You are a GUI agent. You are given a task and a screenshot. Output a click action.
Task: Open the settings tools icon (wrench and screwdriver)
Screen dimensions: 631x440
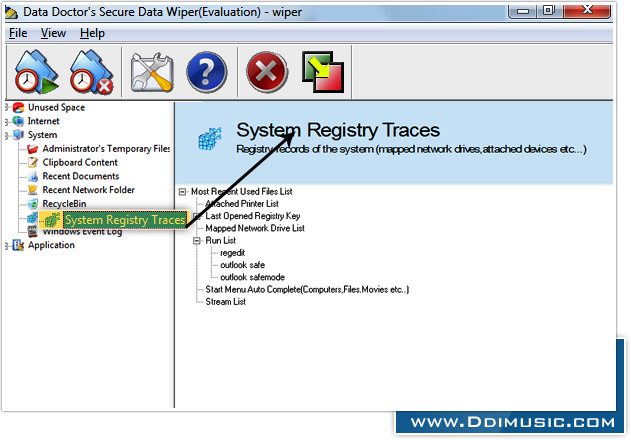[152, 72]
